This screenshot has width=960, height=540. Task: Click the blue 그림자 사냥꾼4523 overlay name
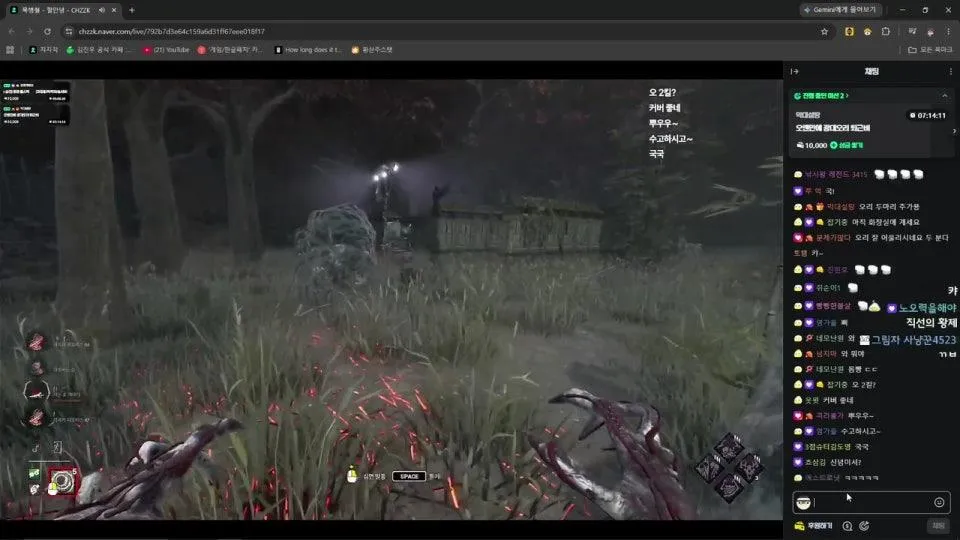pos(913,340)
